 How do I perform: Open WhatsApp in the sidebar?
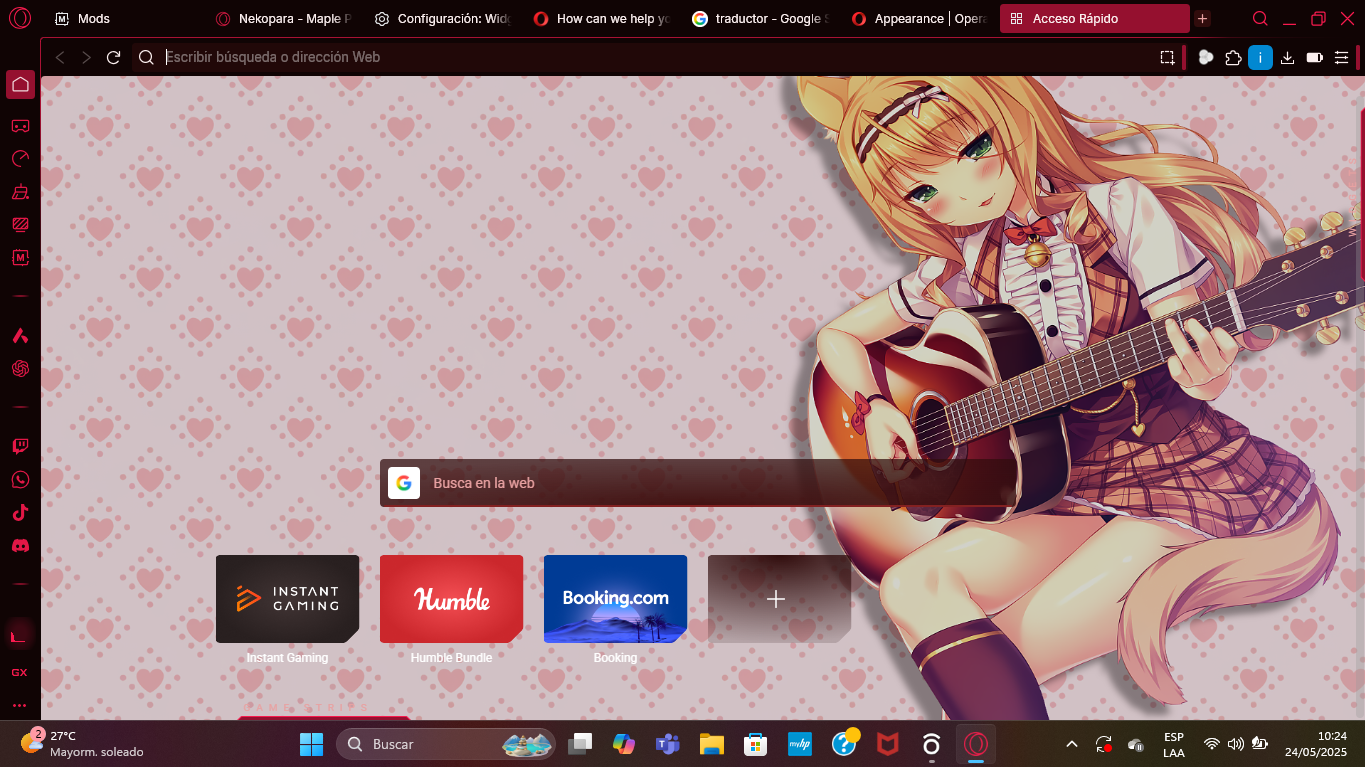coord(20,480)
